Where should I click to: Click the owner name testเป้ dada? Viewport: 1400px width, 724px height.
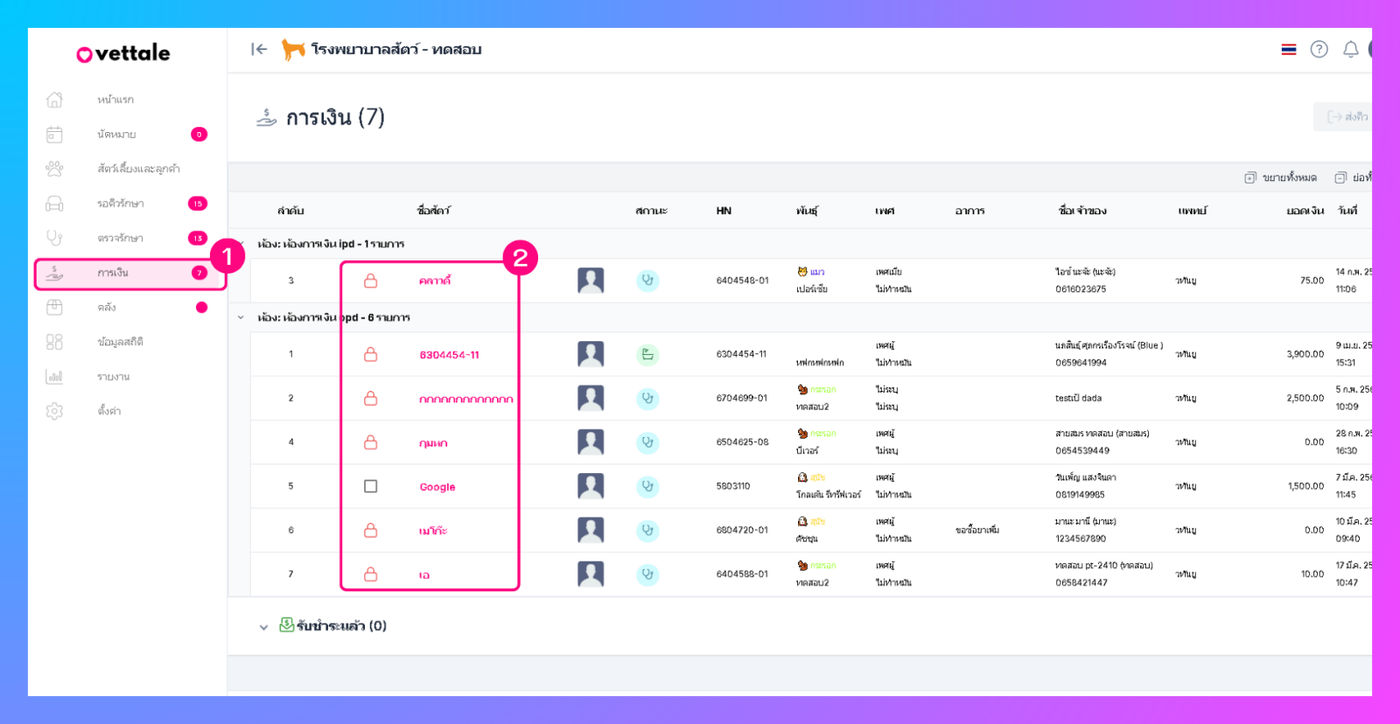(x=1078, y=398)
